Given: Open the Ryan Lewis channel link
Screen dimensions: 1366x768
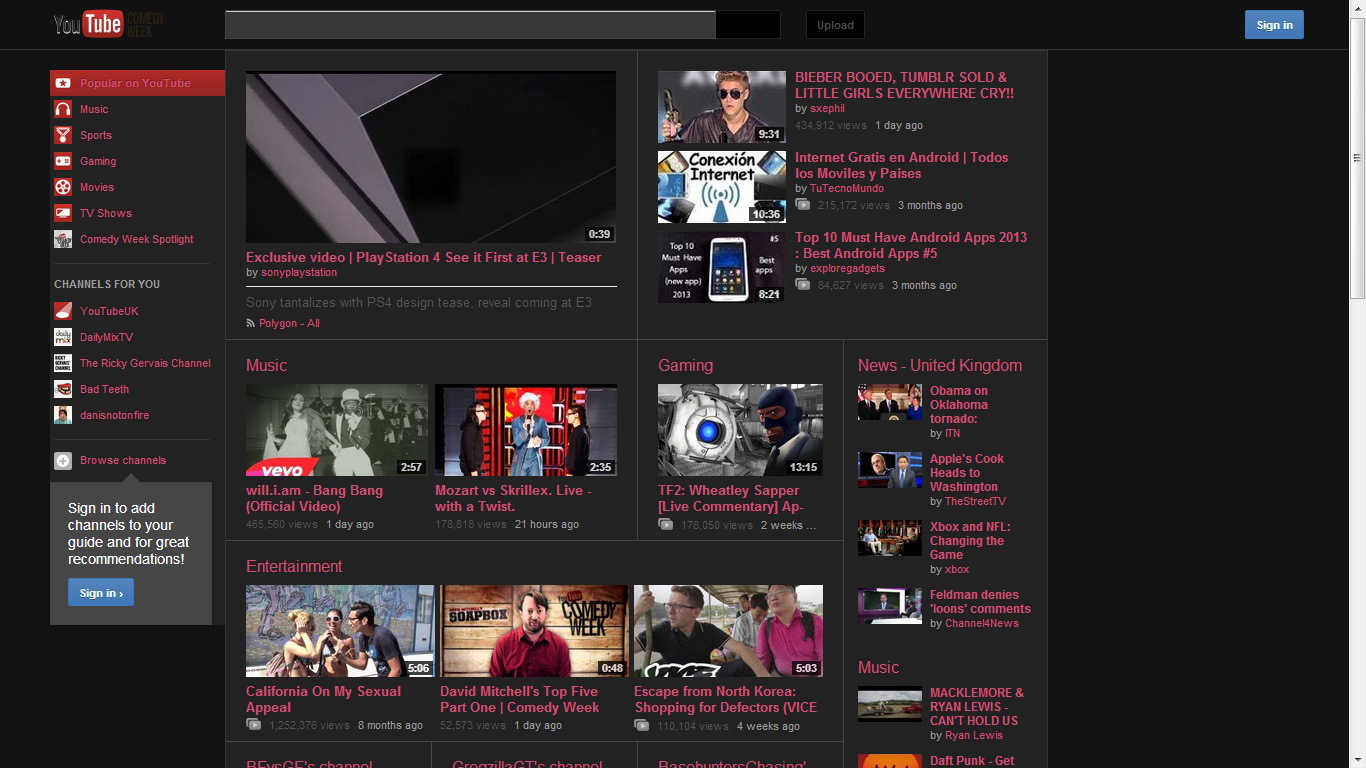Looking at the screenshot, I should [974, 735].
